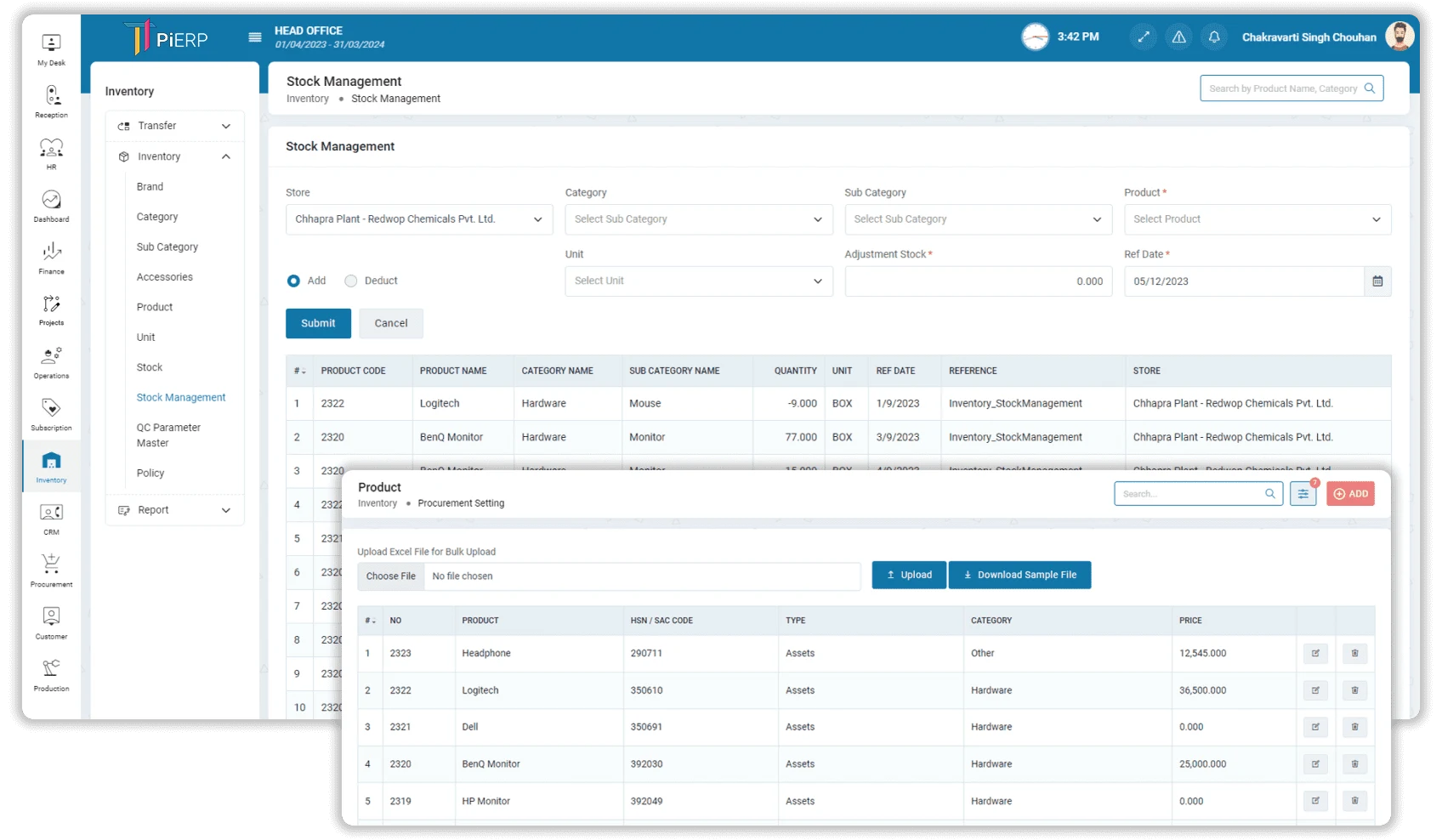Open My Desk in the sidebar

(x=51, y=49)
